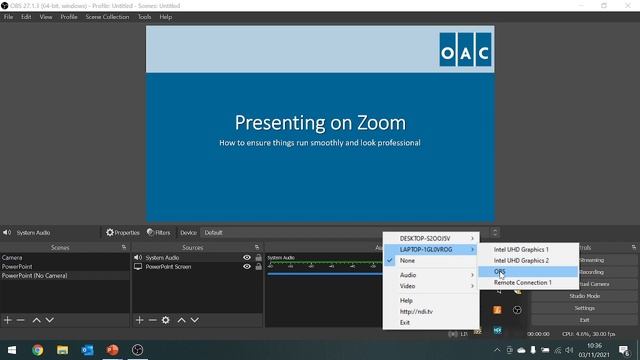Select the PowerPoint (No Camera) scene
This screenshot has width=640, height=360.
click(x=65, y=276)
